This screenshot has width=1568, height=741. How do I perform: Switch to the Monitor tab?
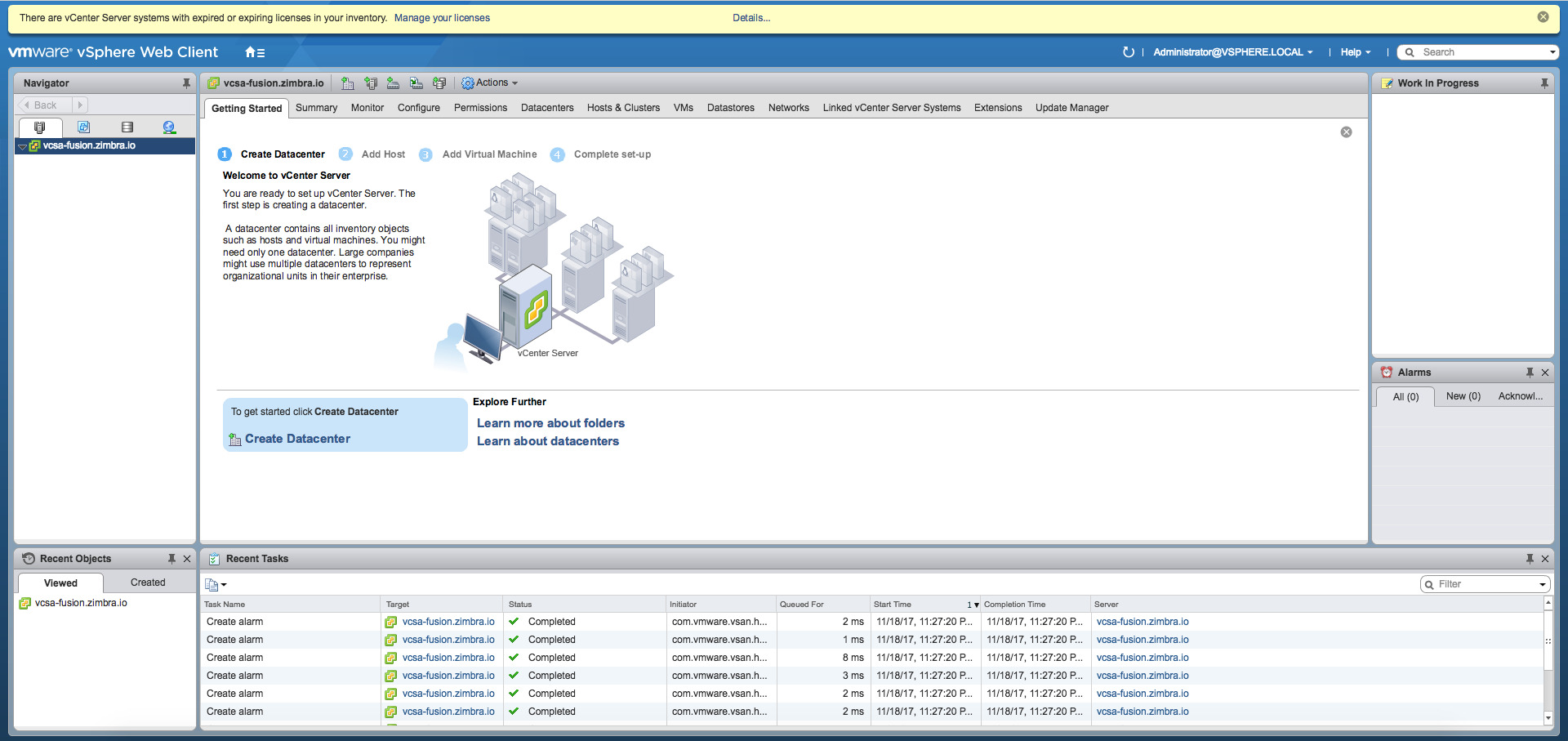coord(367,108)
